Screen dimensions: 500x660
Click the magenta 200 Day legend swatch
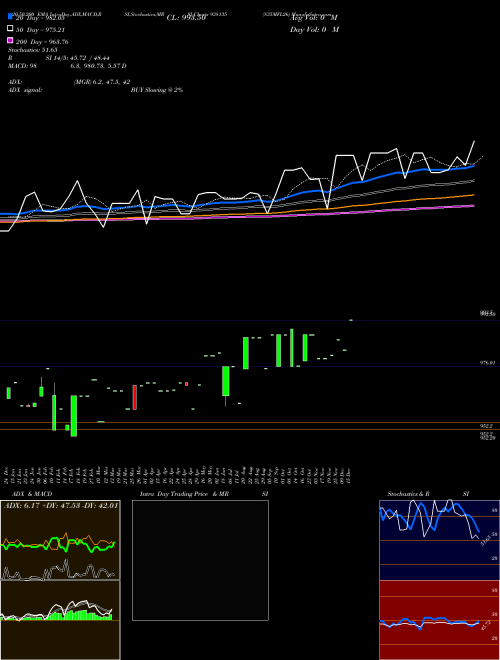11,40
